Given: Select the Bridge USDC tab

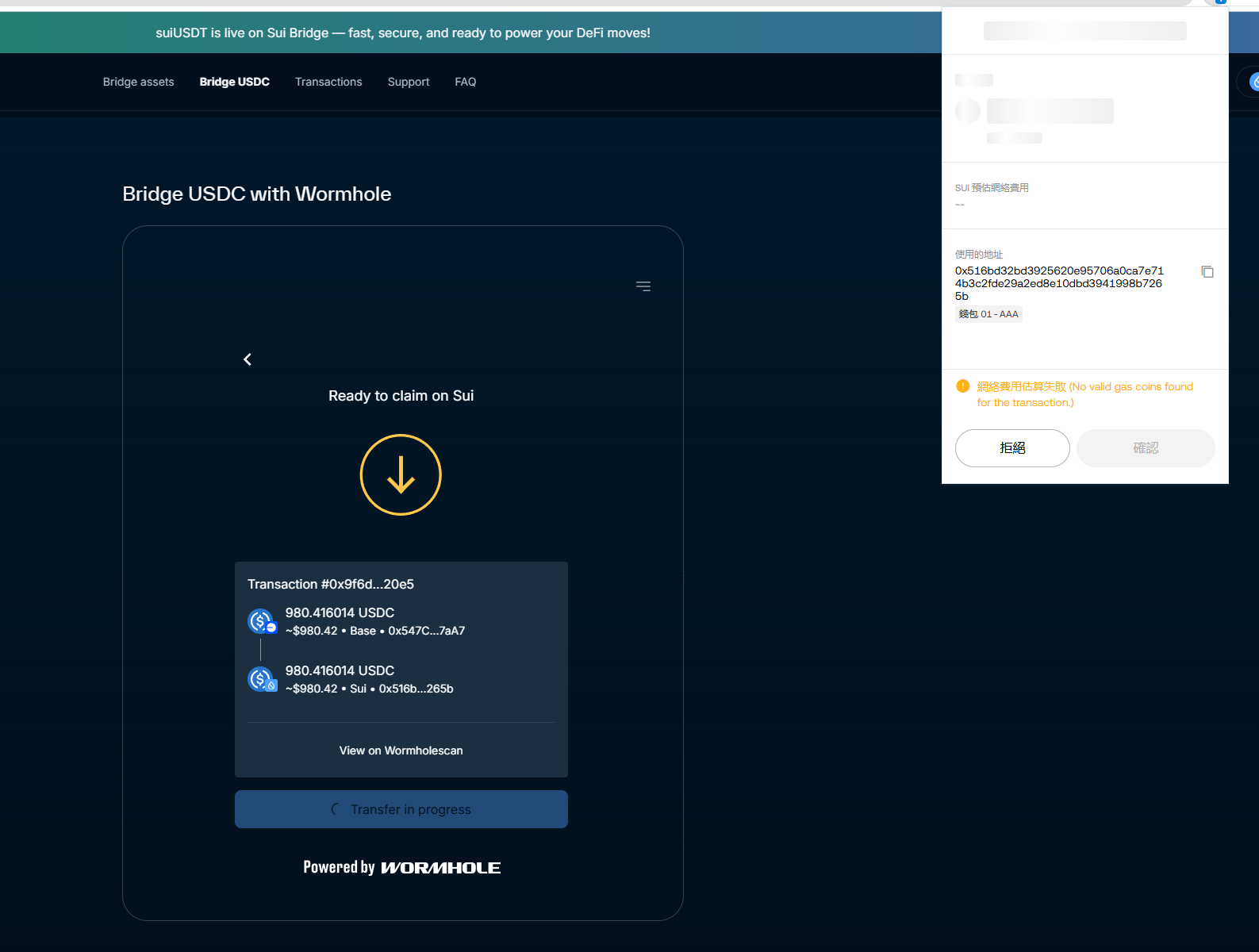Looking at the screenshot, I should pyautogui.click(x=234, y=82).
